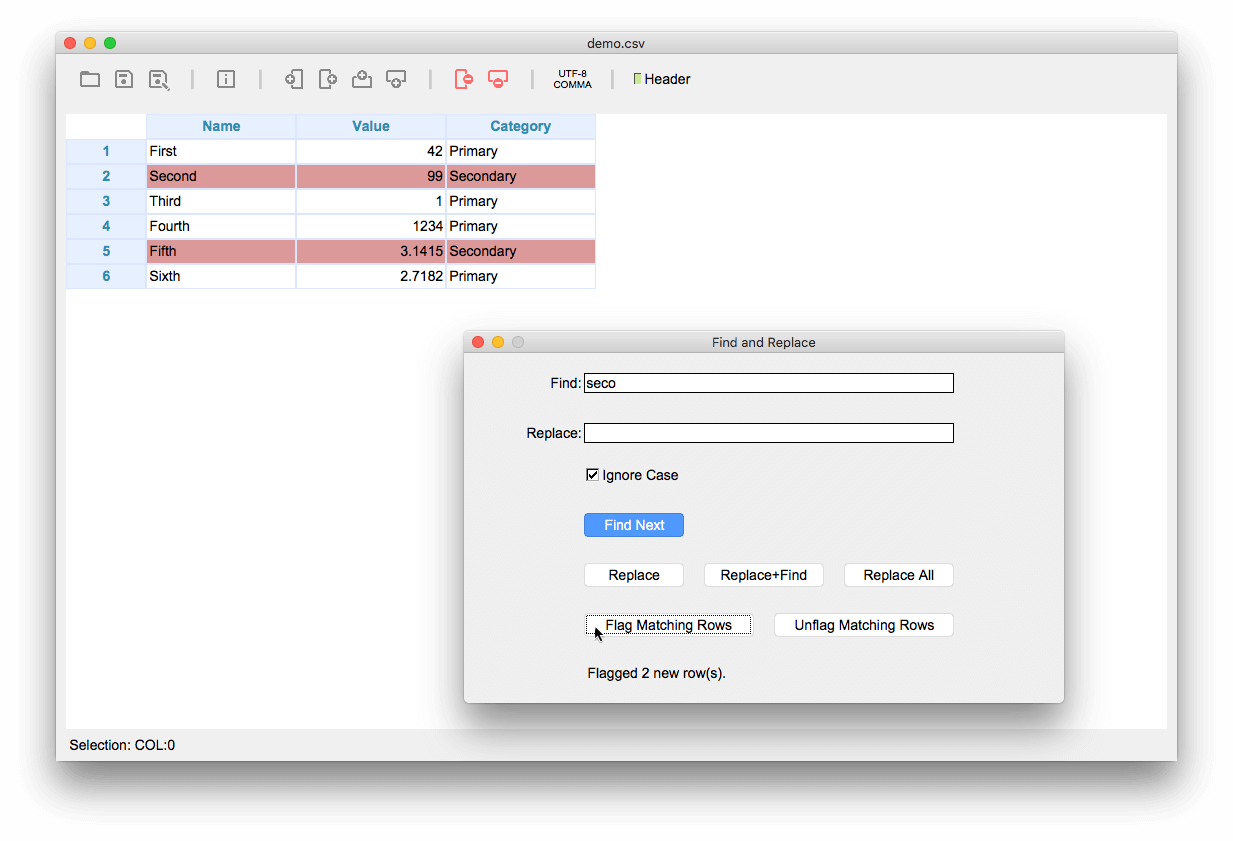Click into the Replace text field

(768, 433)
